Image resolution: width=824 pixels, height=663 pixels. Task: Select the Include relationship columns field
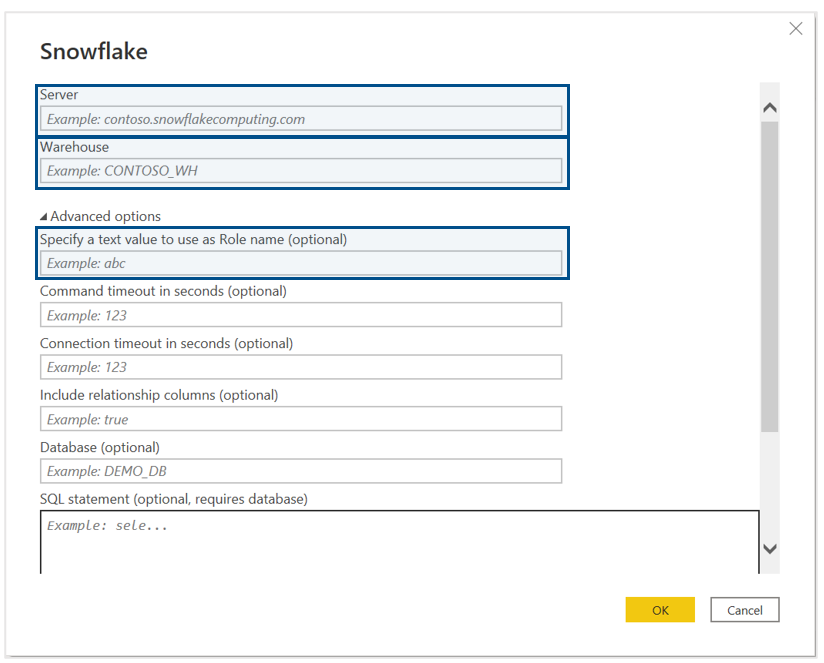301,419
